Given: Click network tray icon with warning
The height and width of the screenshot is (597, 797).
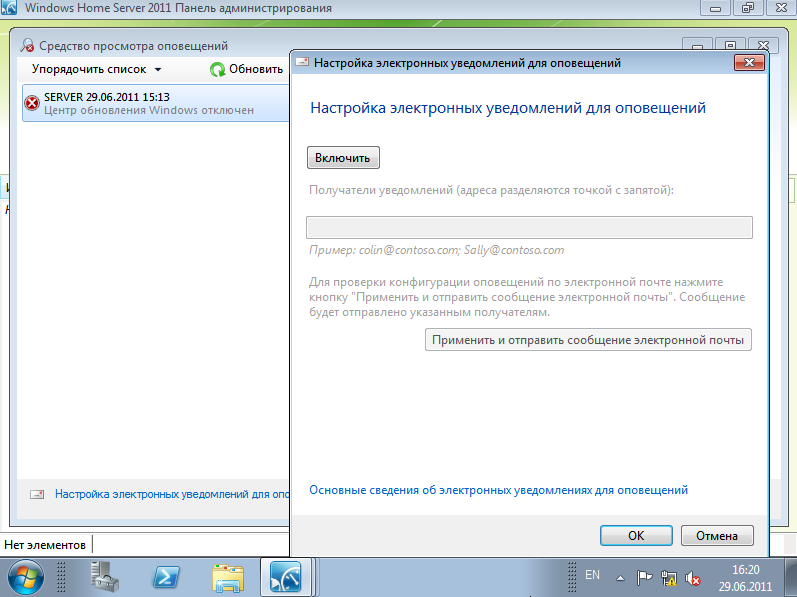Looking at the screenshot, I should (x=668, y=578).
